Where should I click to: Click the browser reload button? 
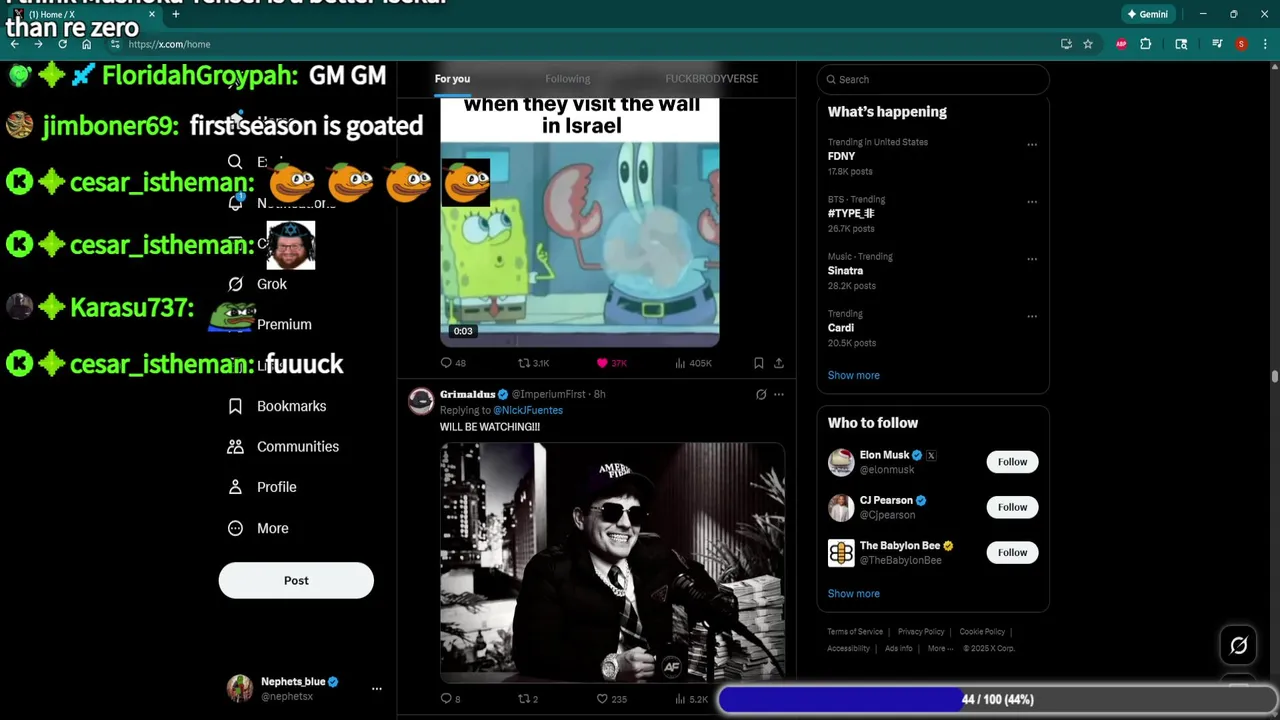click(62, 44)
